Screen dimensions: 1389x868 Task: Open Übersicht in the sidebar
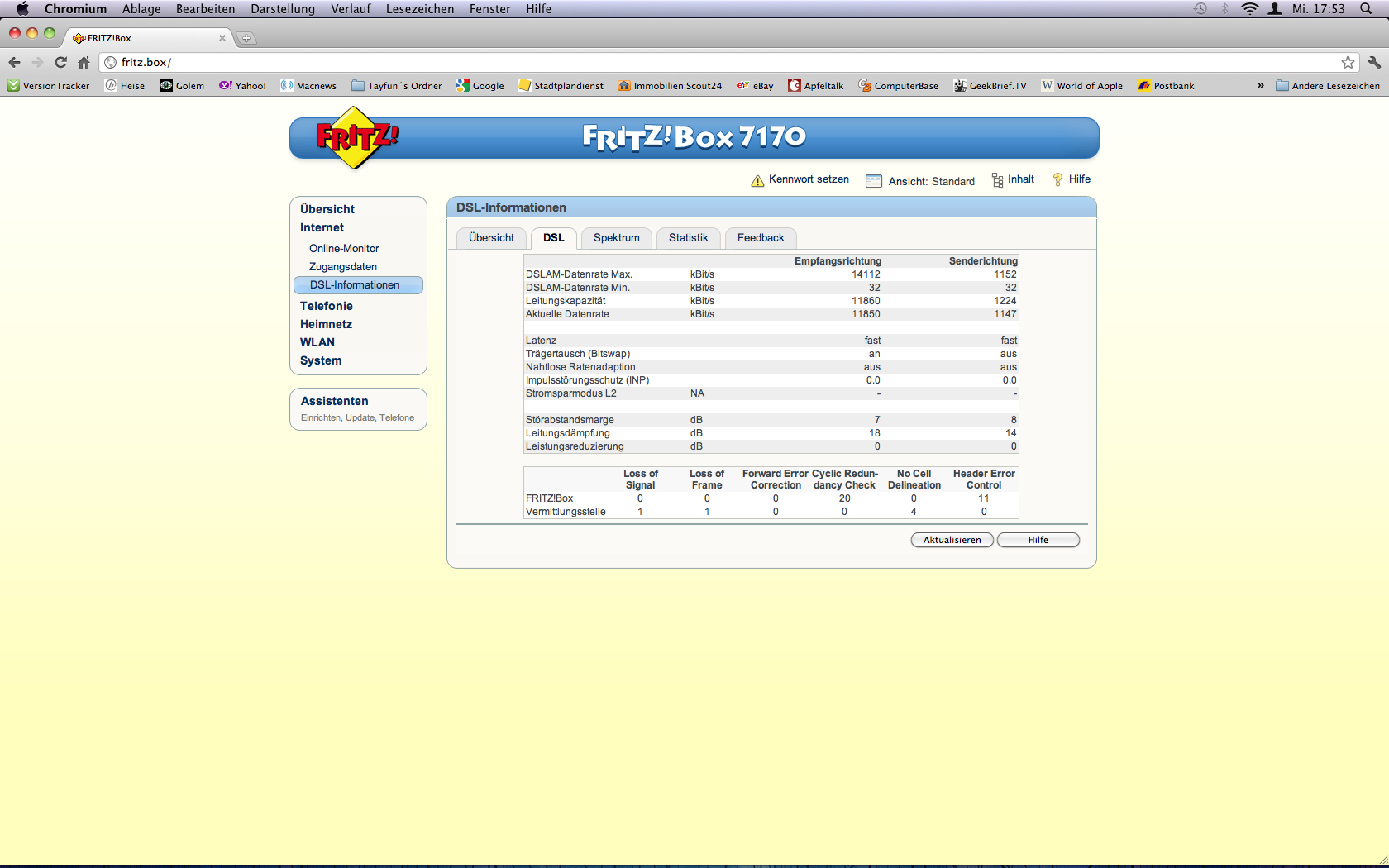[327, 209]
